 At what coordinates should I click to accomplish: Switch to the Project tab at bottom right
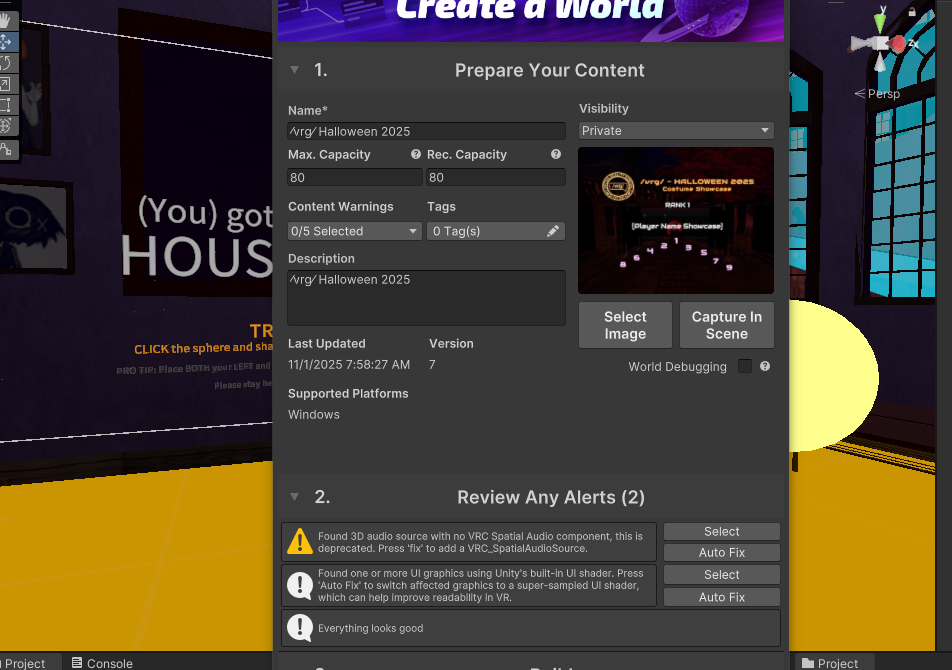click(830, 663)
